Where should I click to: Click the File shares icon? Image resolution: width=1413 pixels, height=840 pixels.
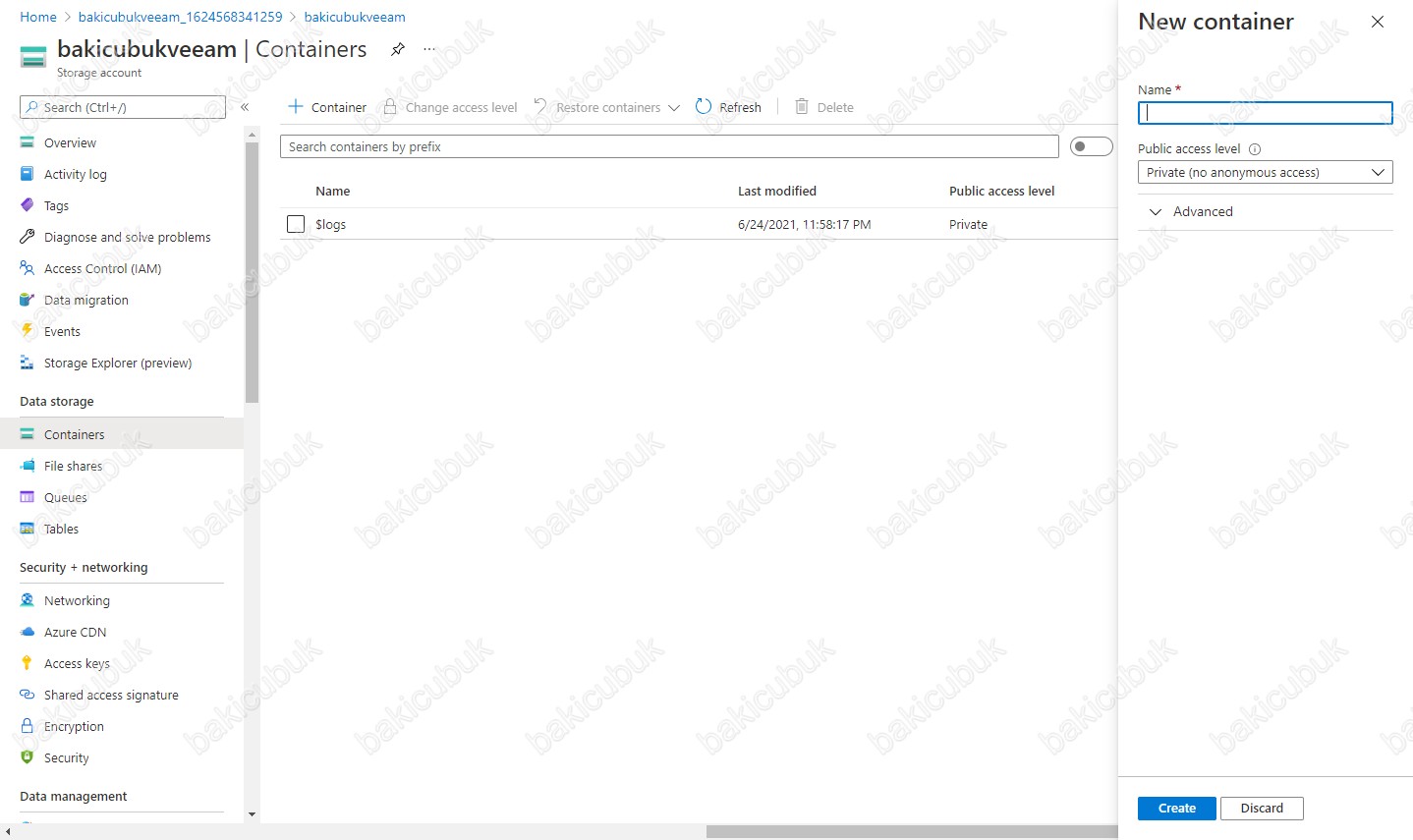point(28,466)
